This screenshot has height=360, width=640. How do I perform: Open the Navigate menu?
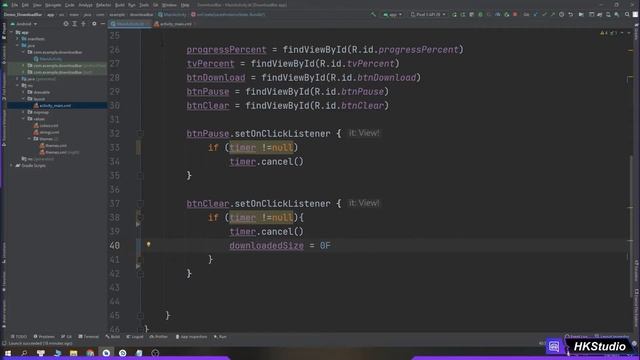click(53, 5)
